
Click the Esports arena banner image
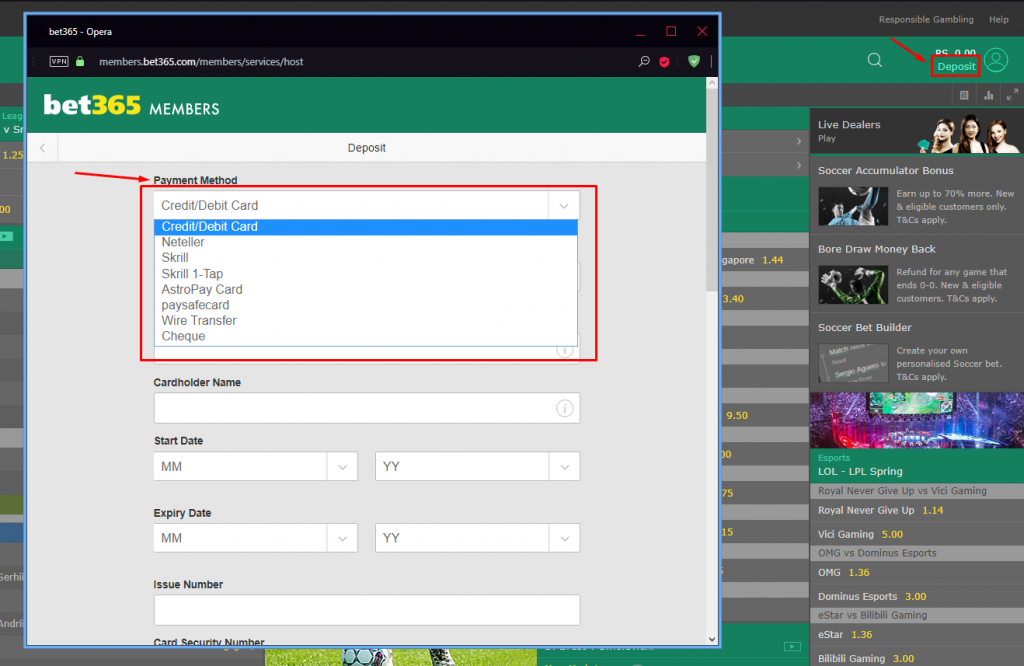point(917,420)
